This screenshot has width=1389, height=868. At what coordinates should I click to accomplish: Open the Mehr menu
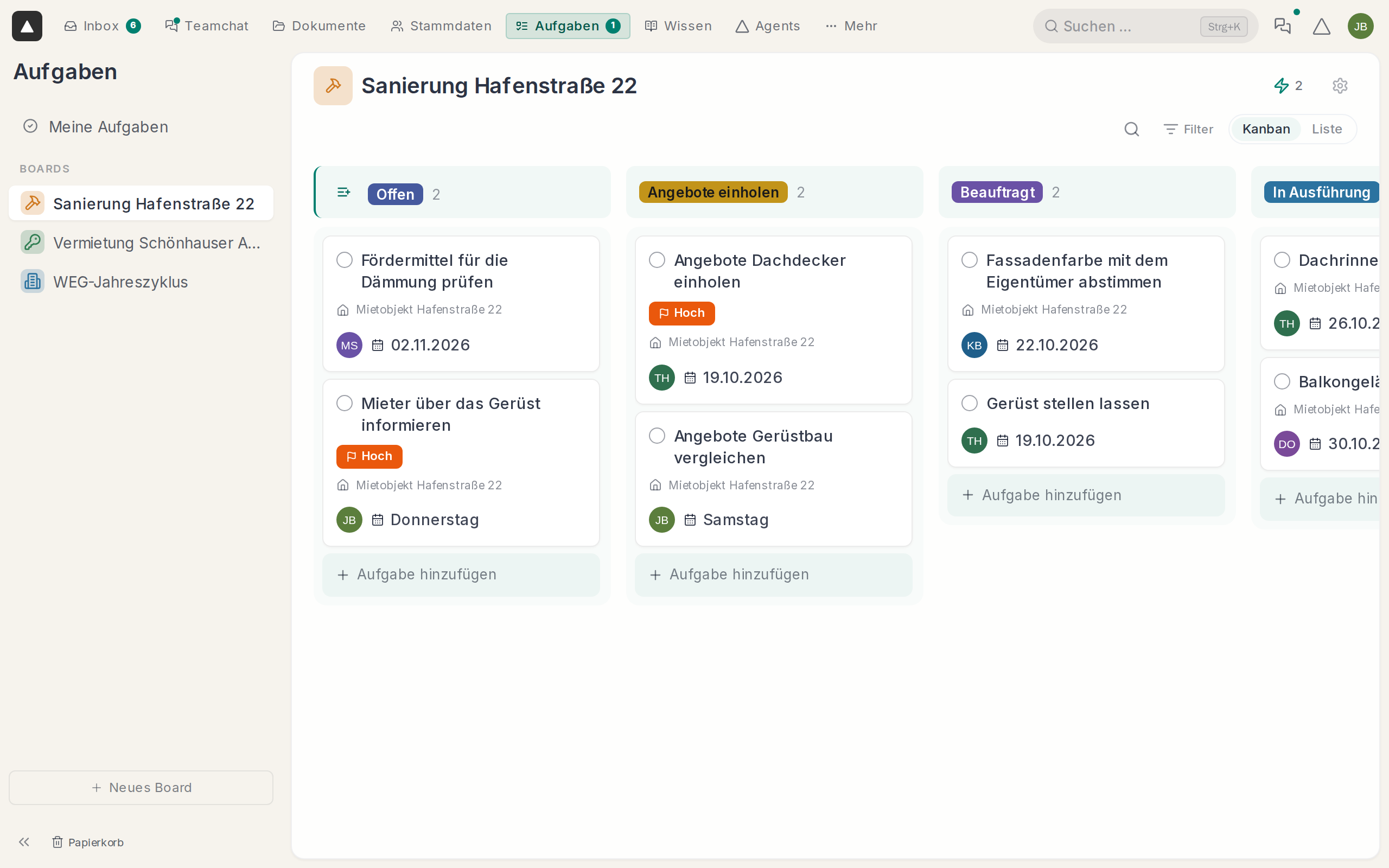[x=851, y=26]
